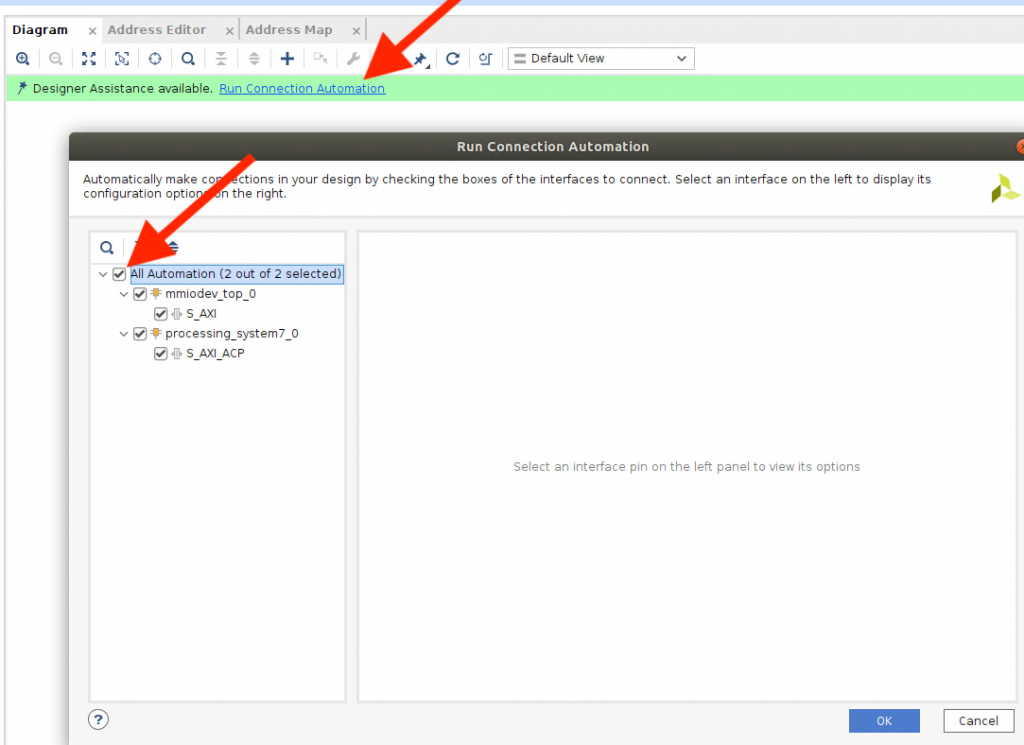Viewport: 1024px width, 745px height.
Task: Collapse the processing_system7_0 tree node
Action: click(124, 334)
